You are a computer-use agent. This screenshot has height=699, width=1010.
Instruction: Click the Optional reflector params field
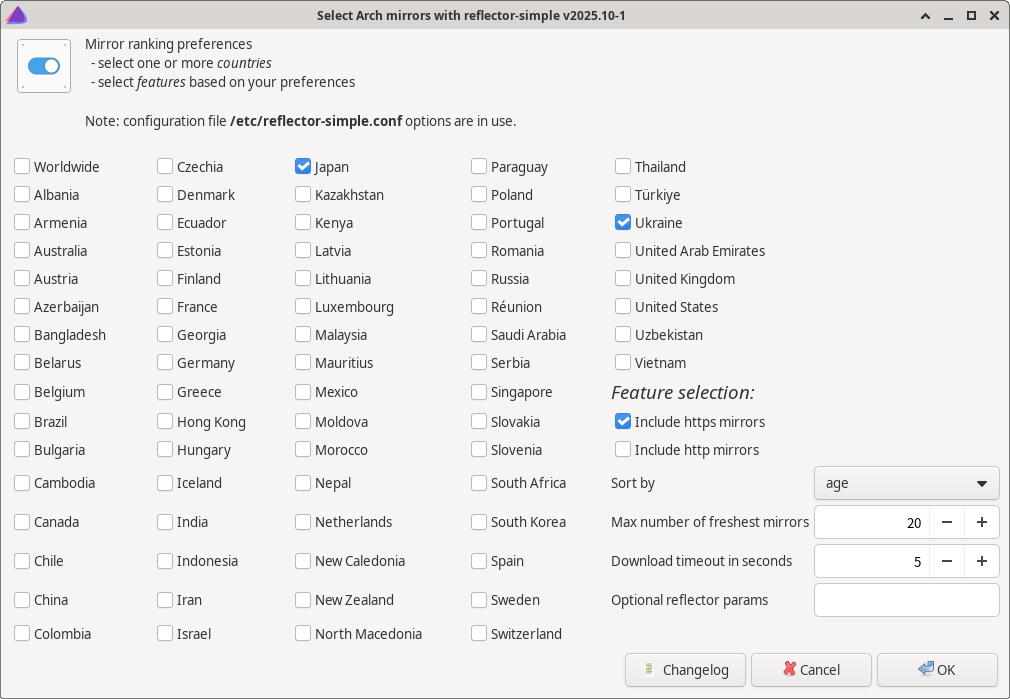pyautogui.click(x=906, y=600)
